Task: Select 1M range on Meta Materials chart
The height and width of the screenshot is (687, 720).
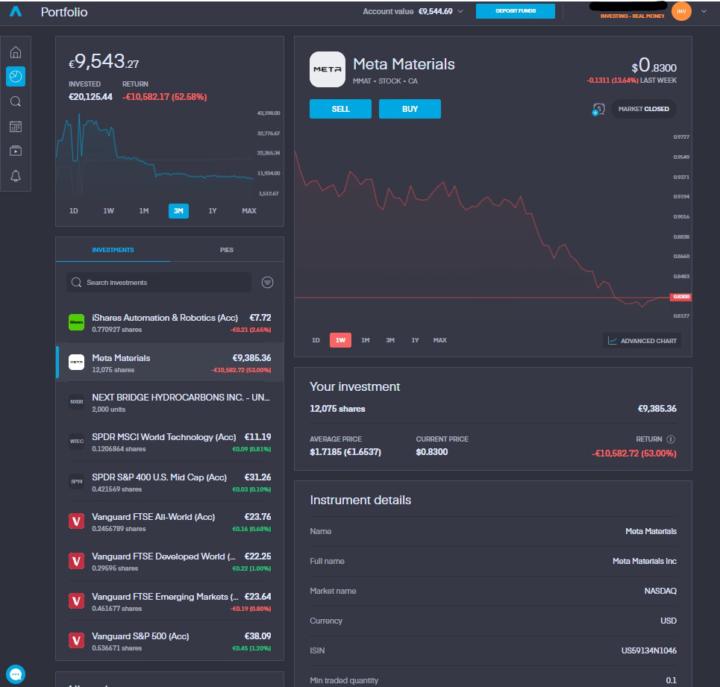Action: pyautogui.click(x=366, y=340)
